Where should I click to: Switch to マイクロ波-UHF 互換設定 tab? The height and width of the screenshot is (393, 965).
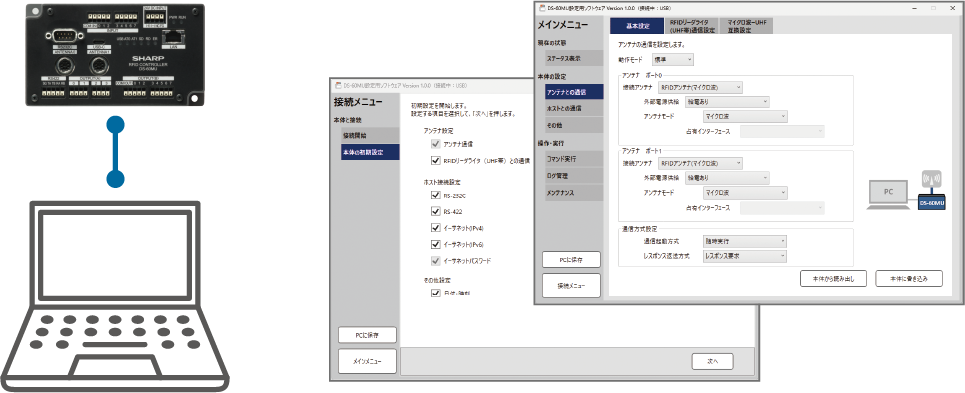pos(746,26)
